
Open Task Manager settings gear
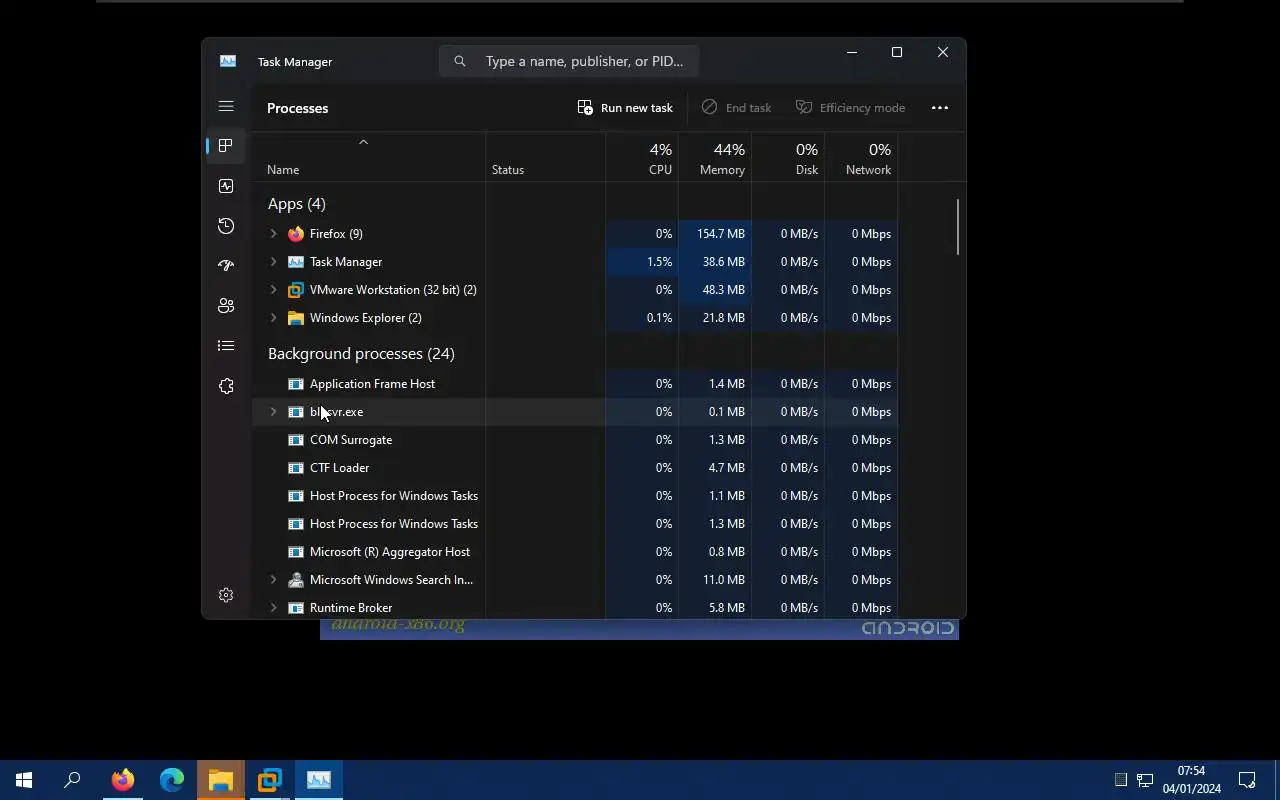pos(226,595)
